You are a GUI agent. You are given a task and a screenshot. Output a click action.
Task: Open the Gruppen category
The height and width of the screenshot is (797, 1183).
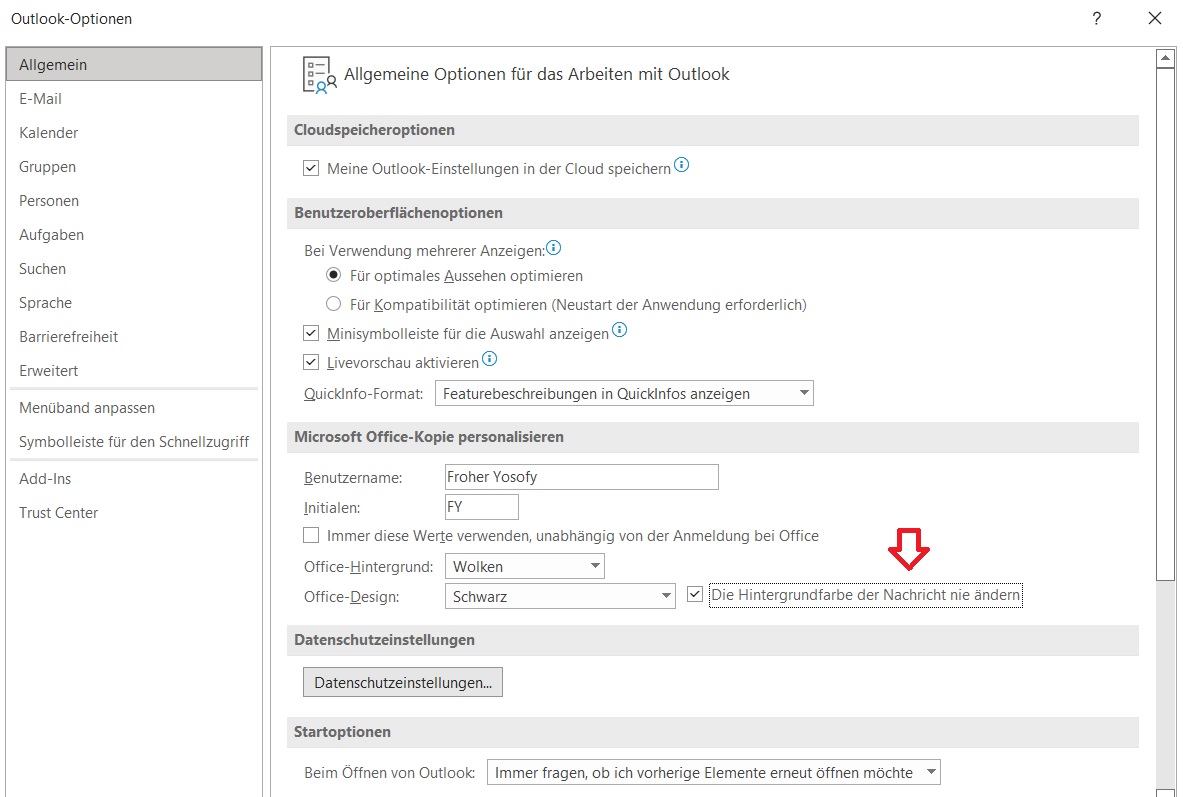click(134, 166)
